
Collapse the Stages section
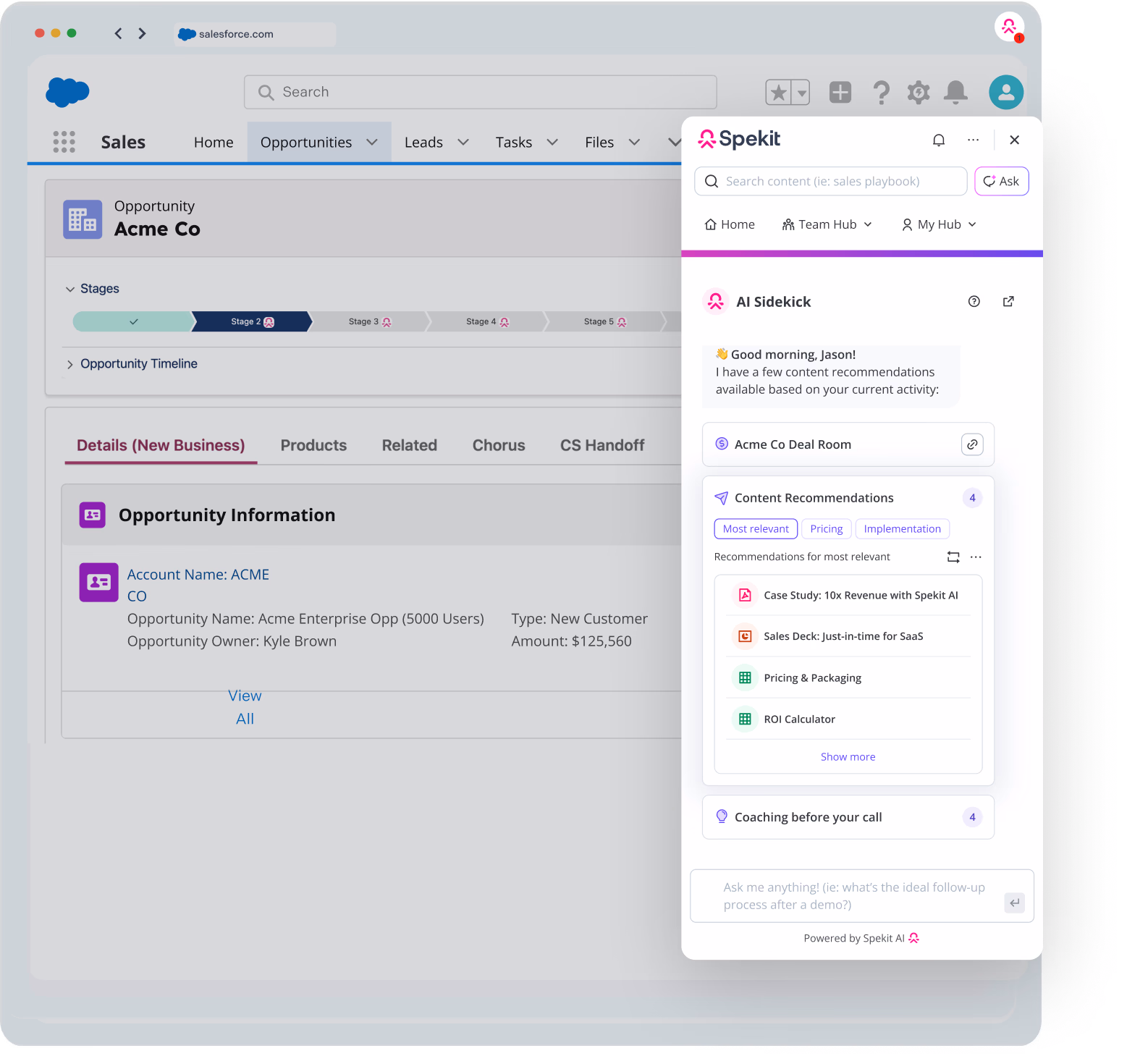pyautogui.click(x=70, y=289)
